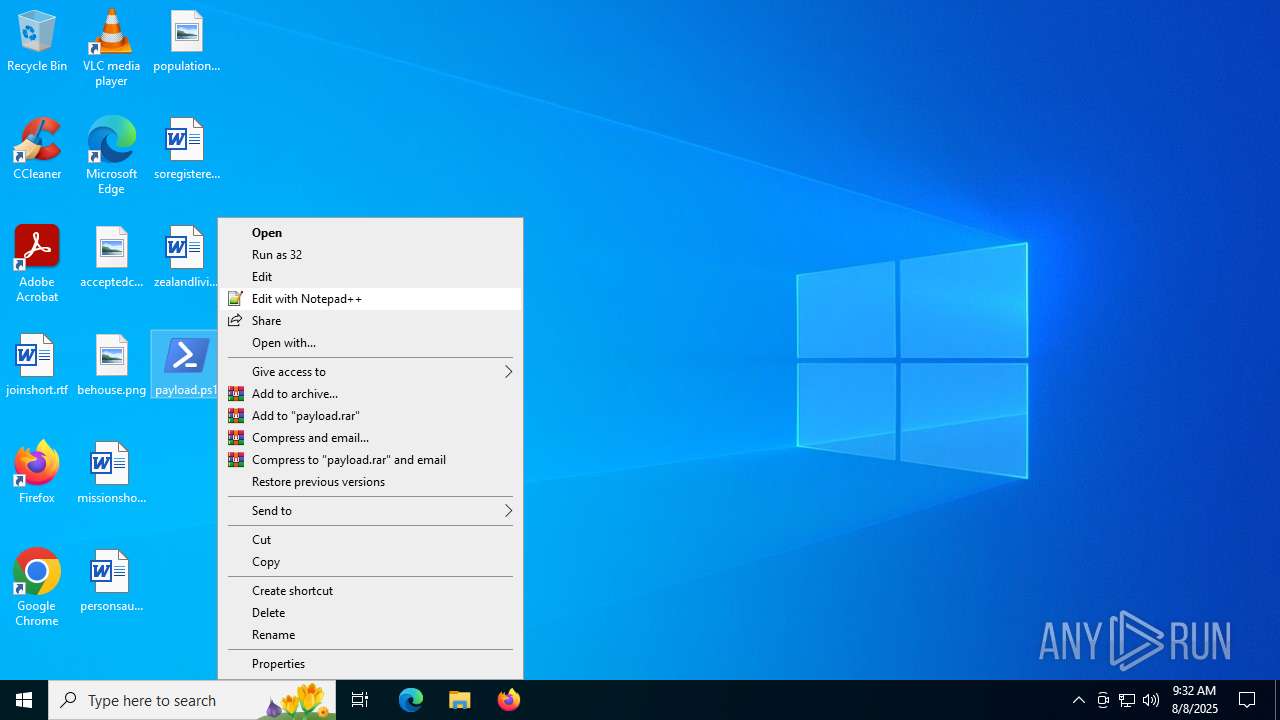Open the Recycle Bin desktop icon

tap(37, 41)
